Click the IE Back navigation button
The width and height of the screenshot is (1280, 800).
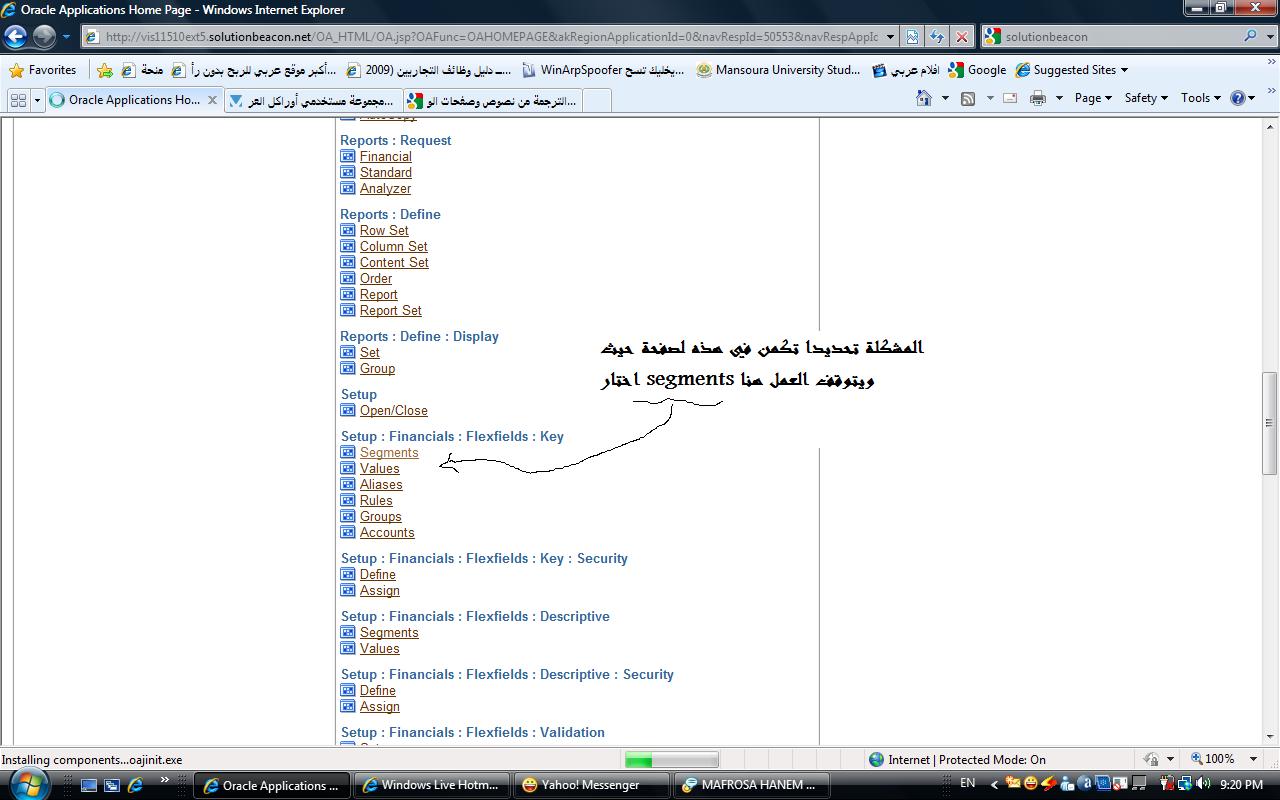tap(16, 37)
